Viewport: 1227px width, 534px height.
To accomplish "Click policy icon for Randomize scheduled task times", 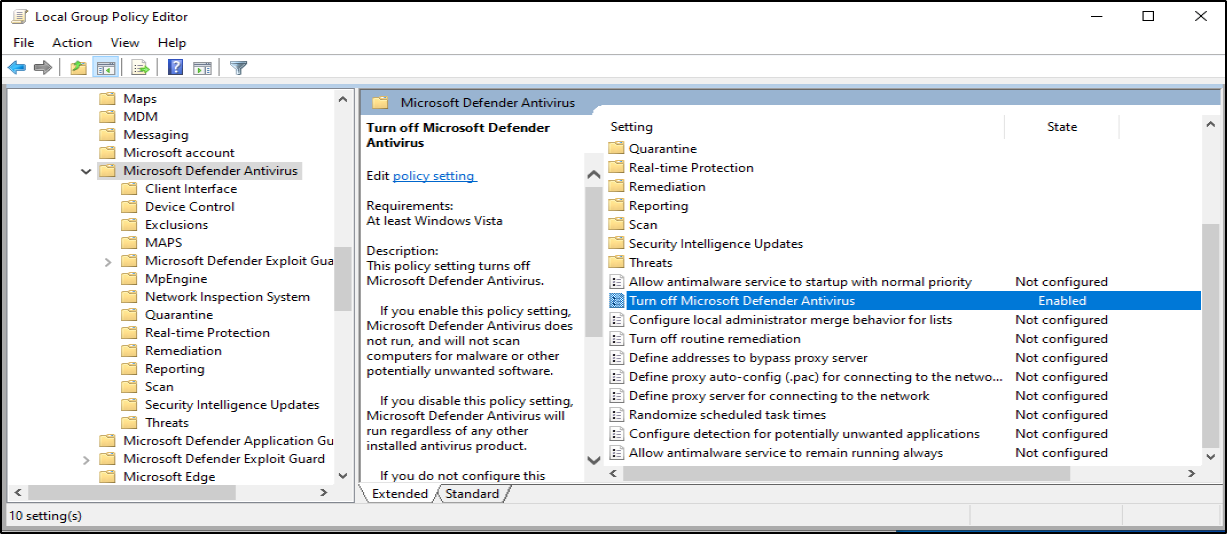I will click(617, 415).
